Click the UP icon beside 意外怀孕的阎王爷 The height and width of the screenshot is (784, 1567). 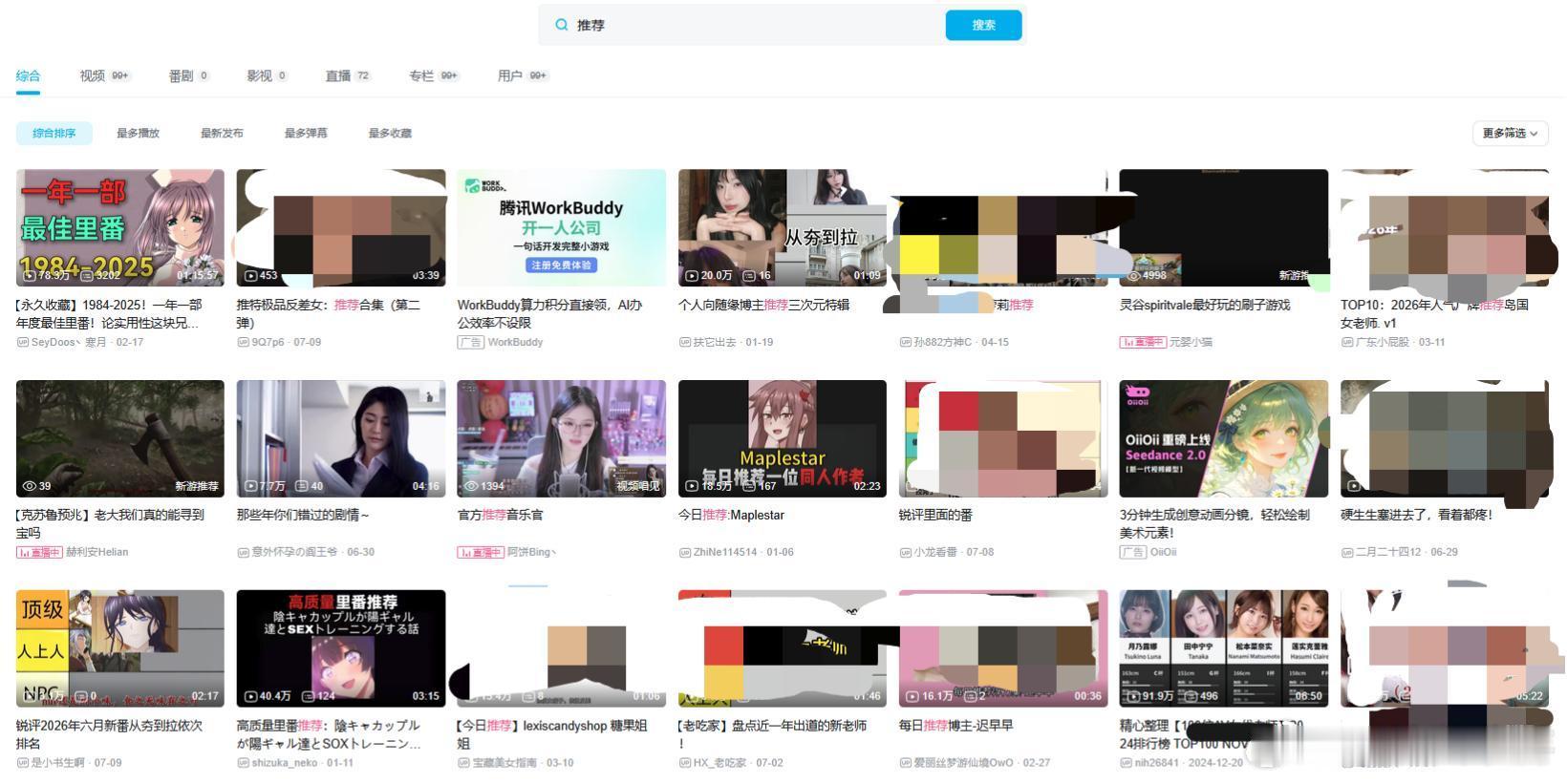point(244,552)
